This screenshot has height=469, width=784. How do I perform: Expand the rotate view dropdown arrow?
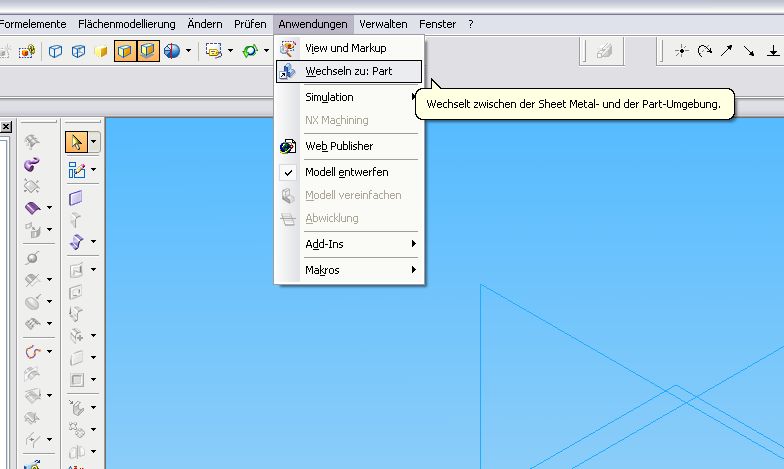coord(266,50)
